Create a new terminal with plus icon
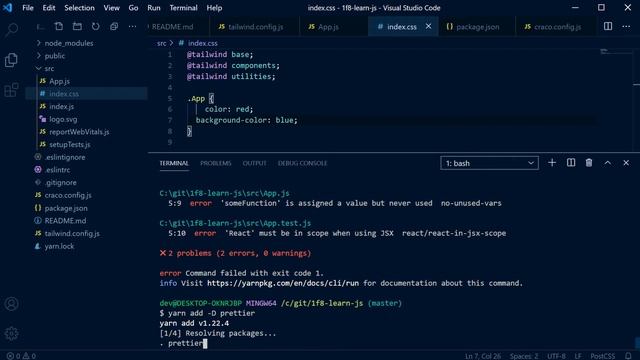The height and width of the screenshot is (360, 640). 552,163
